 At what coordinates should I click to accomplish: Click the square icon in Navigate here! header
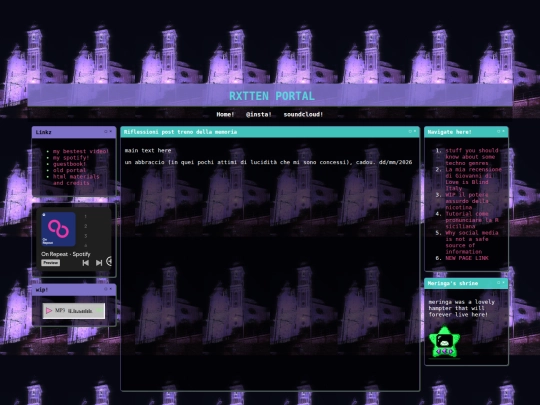[498, 131]
